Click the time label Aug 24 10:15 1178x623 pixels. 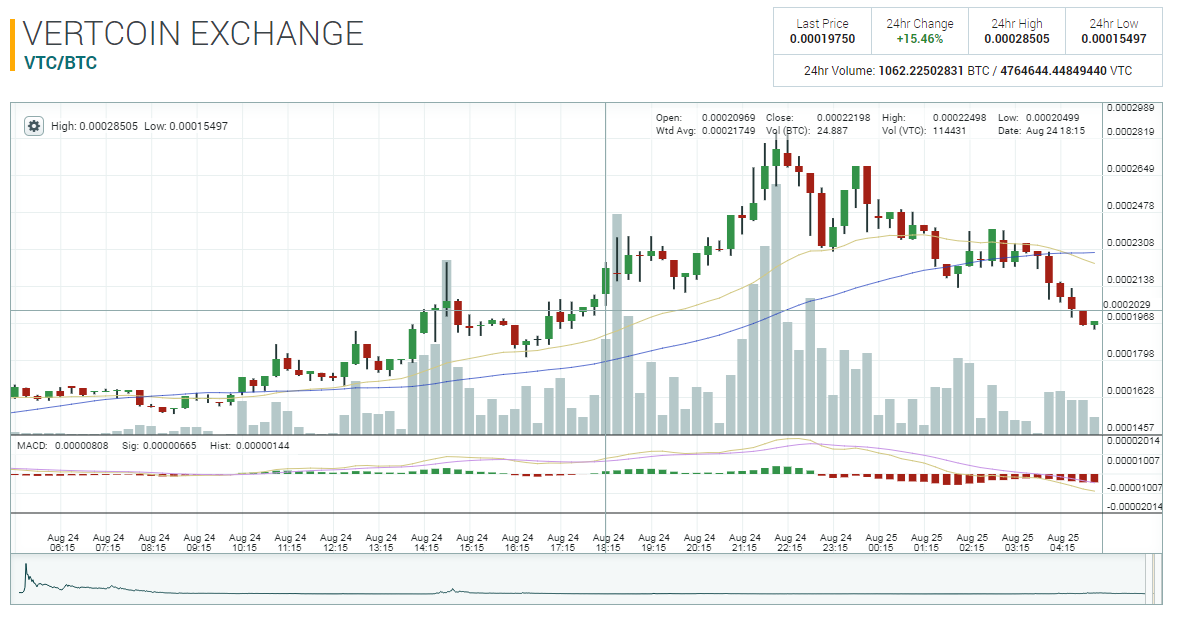point(244,543)
